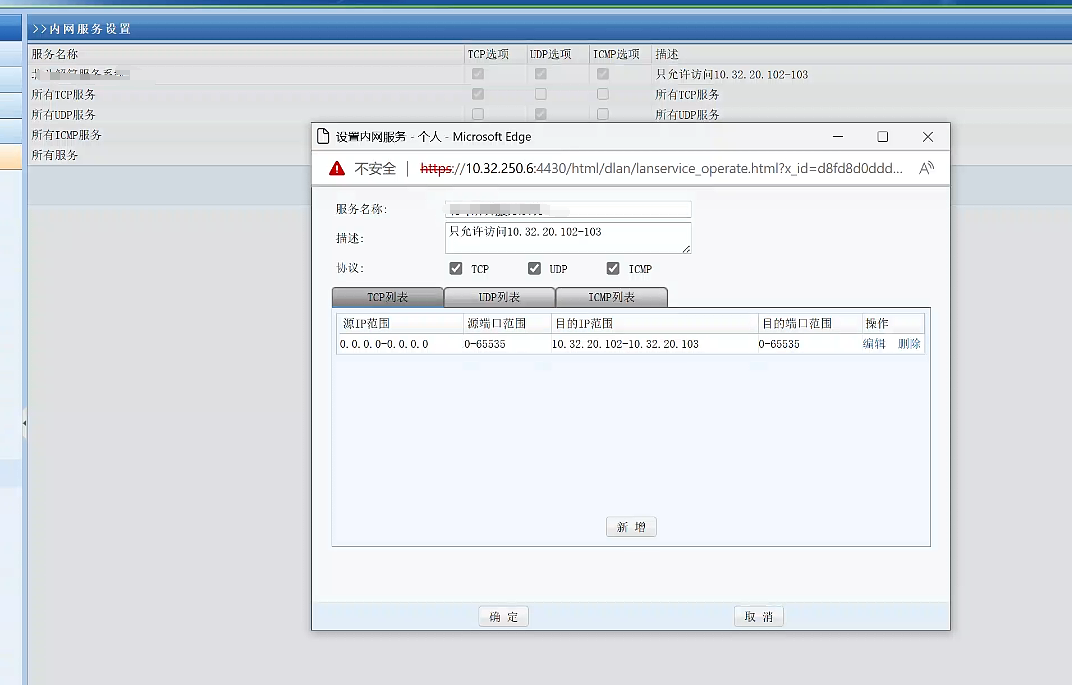
Task: Uncheck the TCP protocol checkbox
Action: coord(456,269)
